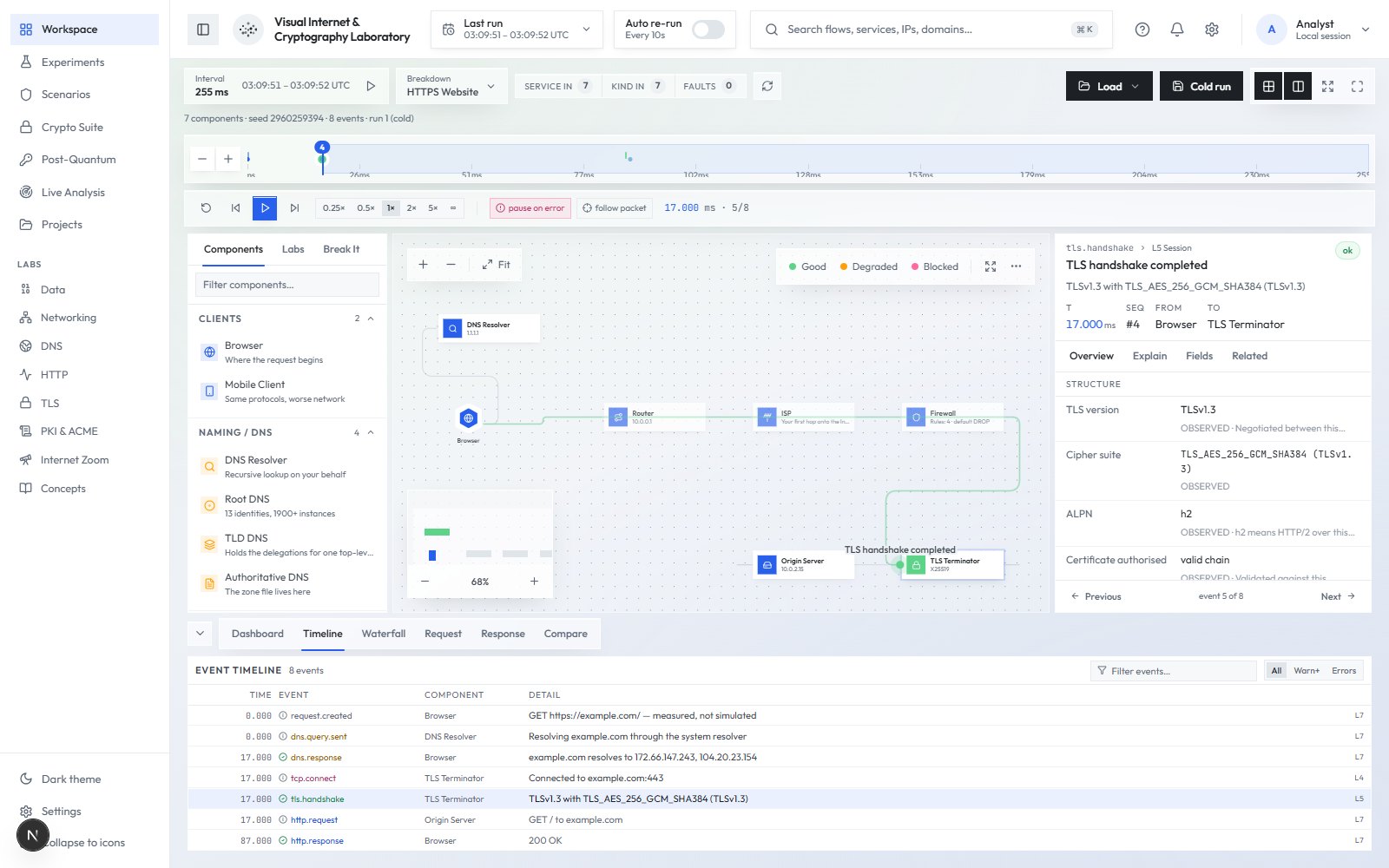Screen dimensions: 1389x868
Task: Skip to the next event
Action: (294, 208)
